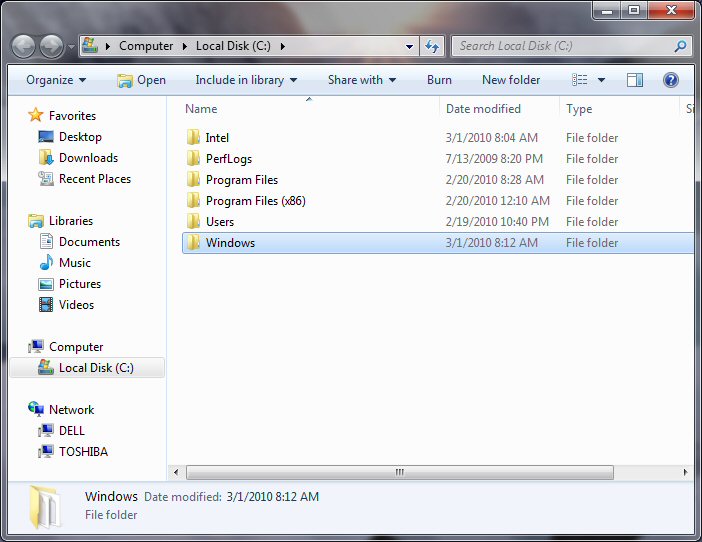Viewport: 702px width, 542px height.
Task: Select the Music library icon
Action: [x=46, y=263]
